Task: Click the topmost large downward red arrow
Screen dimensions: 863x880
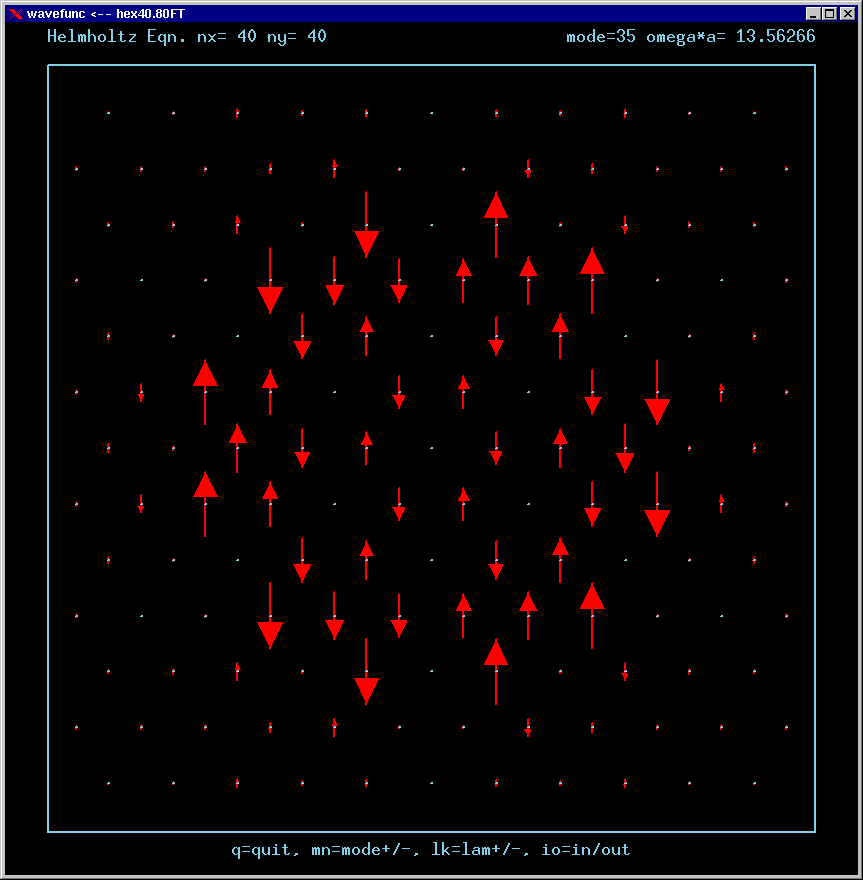Action: 366,226
